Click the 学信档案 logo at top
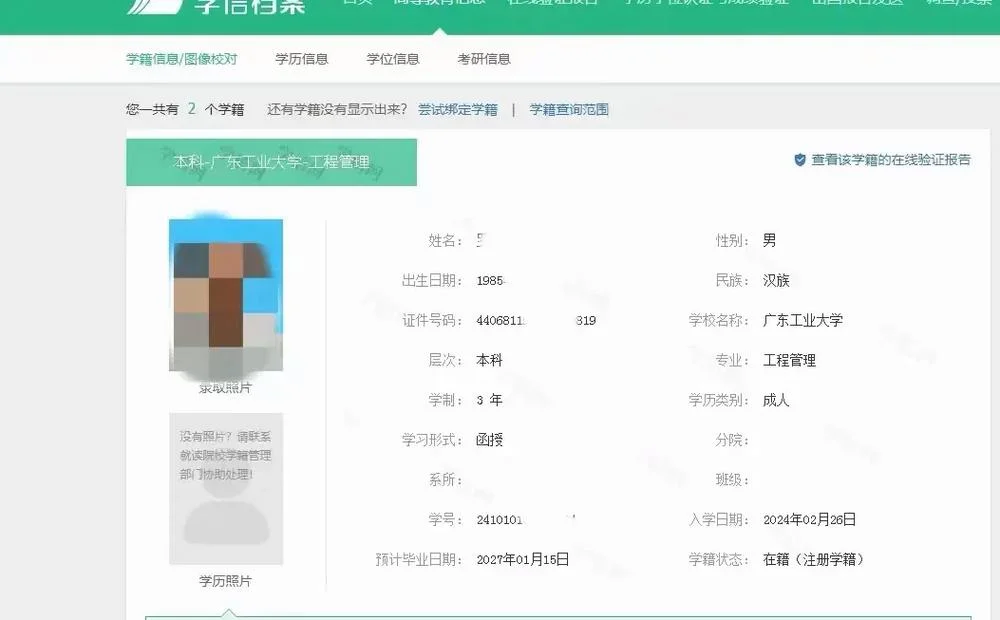The width and height of the screenshot is (1000, 620). 217,6
